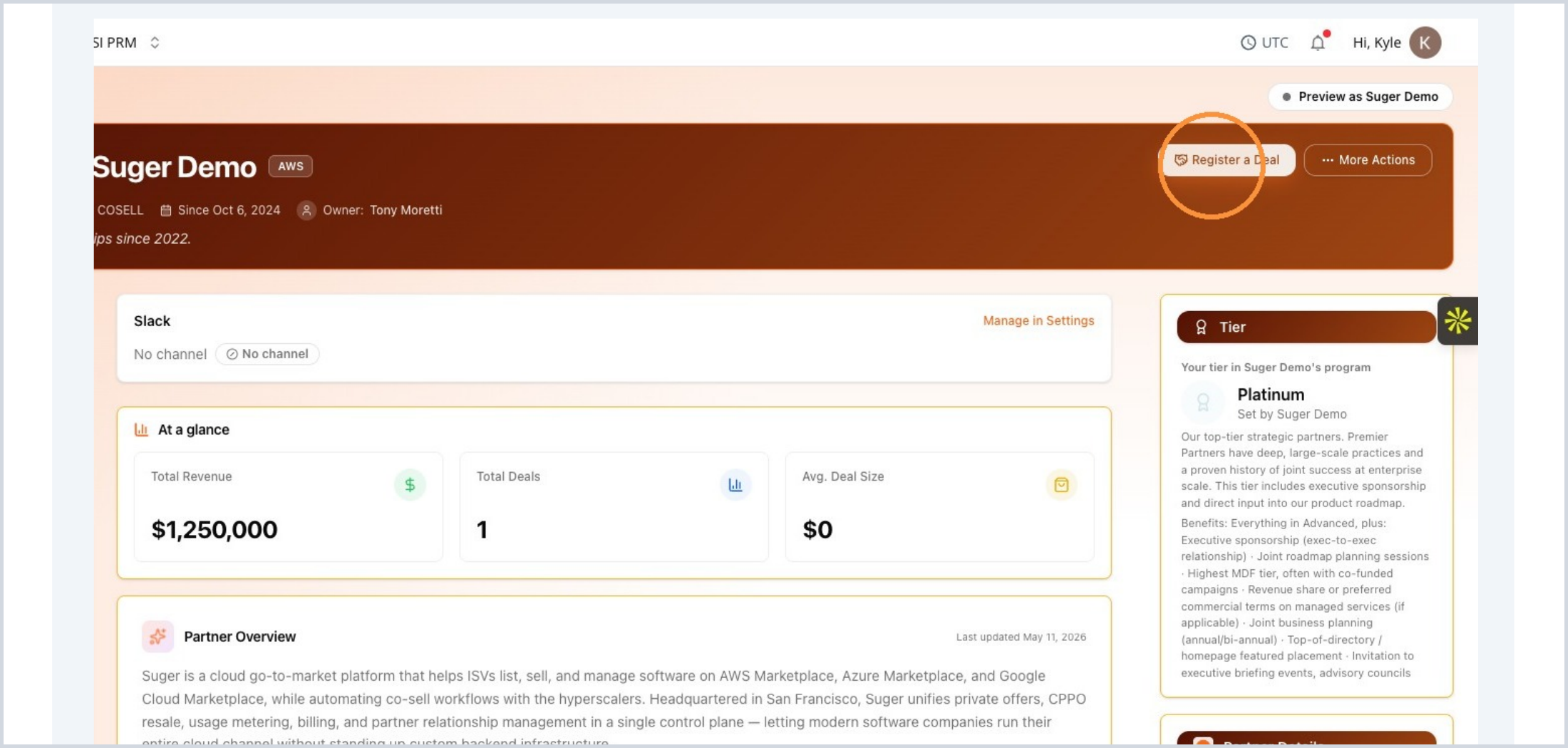The height and width of the screenshot is (748, 1568).
Task: Open Kyle's profile avatar menu
Action: [x=1425, y=43]
